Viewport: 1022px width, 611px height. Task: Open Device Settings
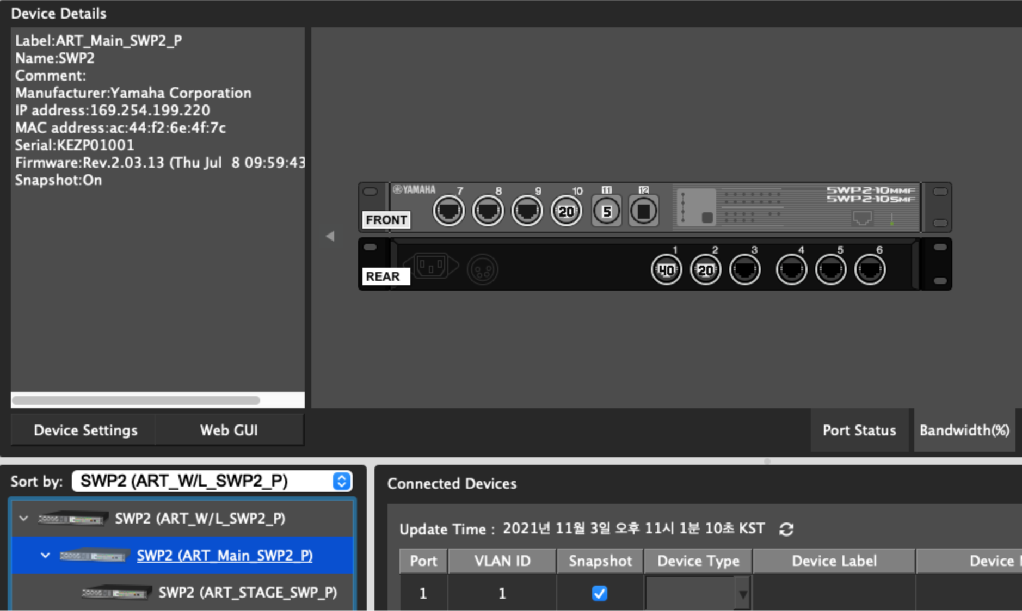85,430
